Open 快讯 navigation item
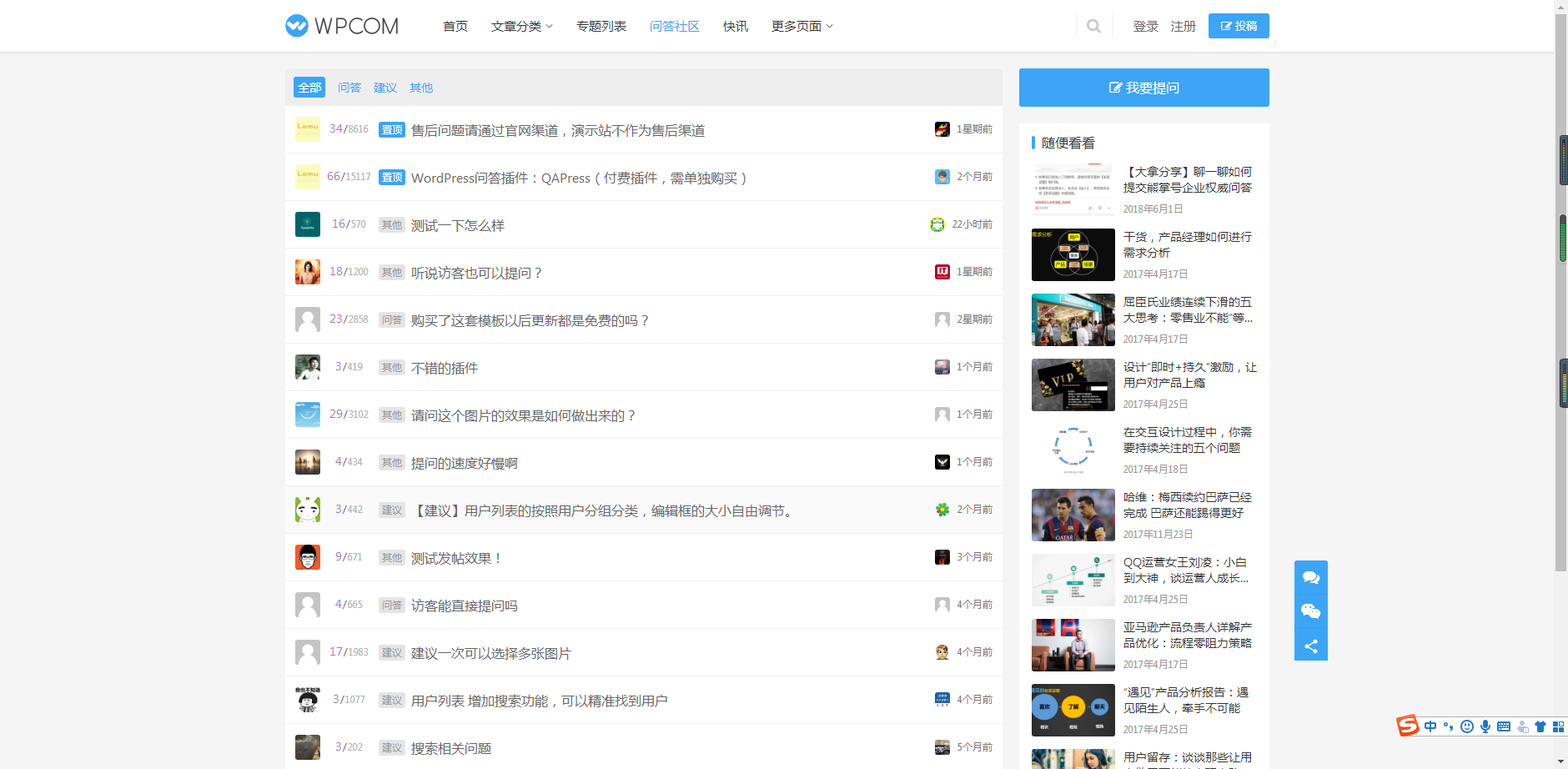 pos(736,27)
